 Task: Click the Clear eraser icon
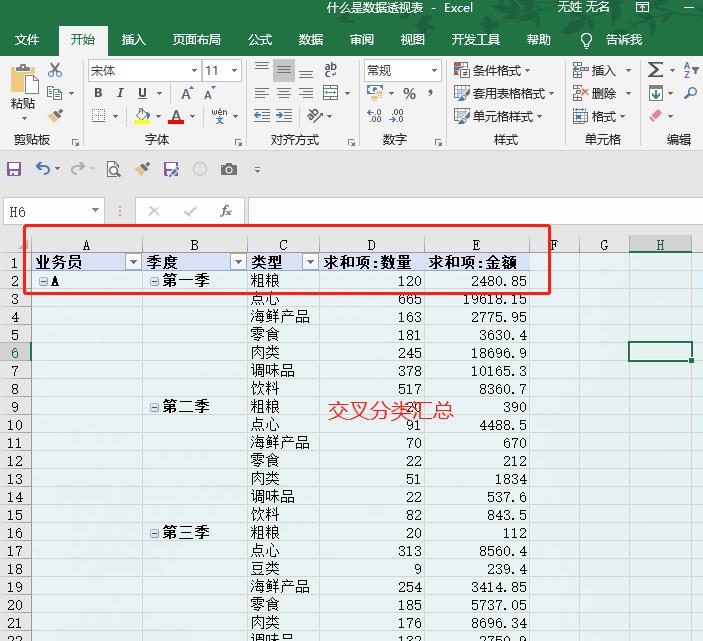[x=655, y=116]
